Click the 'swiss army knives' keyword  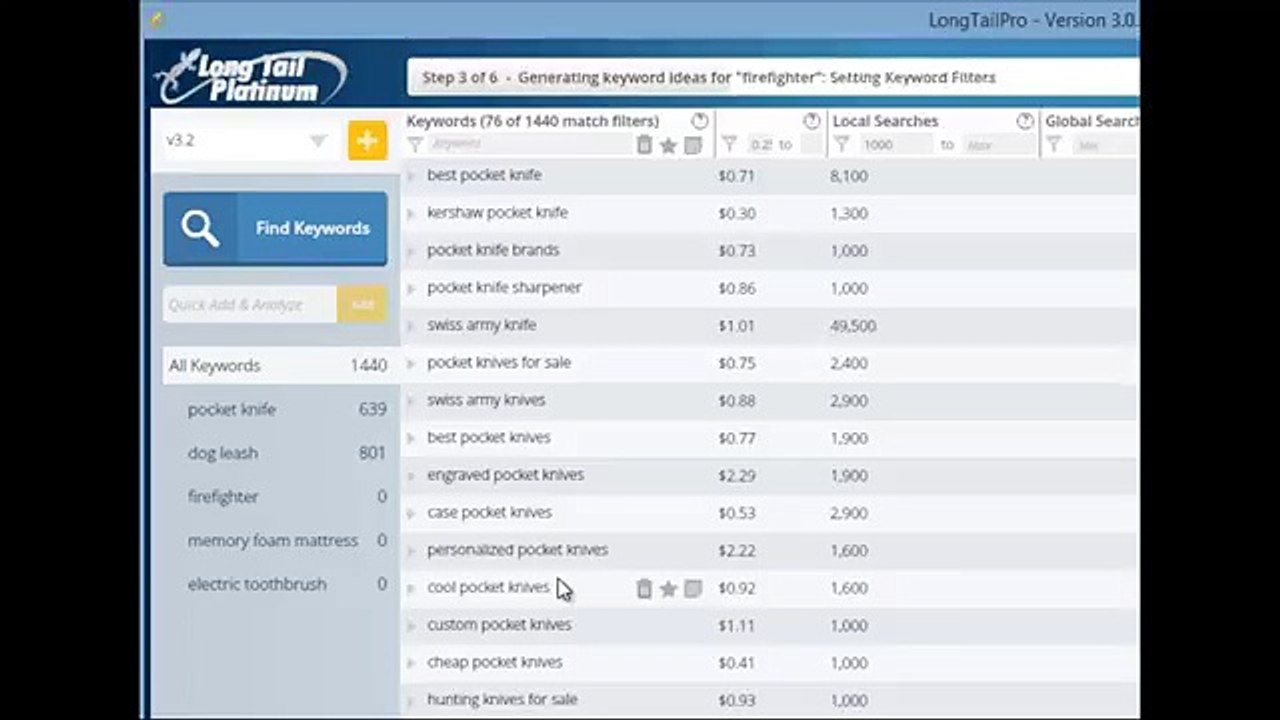(x=486, y=400)
